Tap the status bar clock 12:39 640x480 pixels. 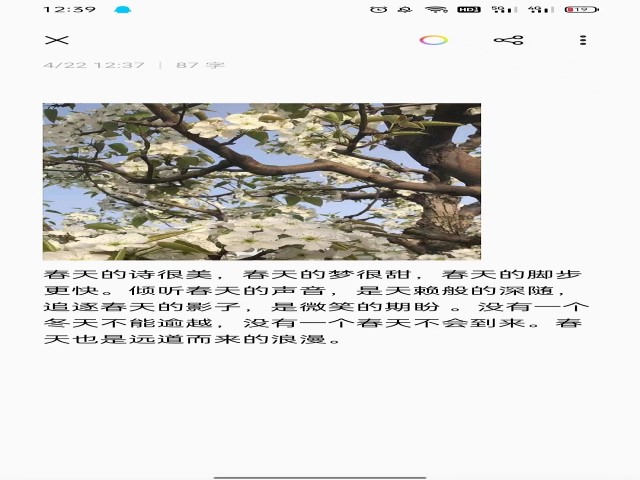70,9
